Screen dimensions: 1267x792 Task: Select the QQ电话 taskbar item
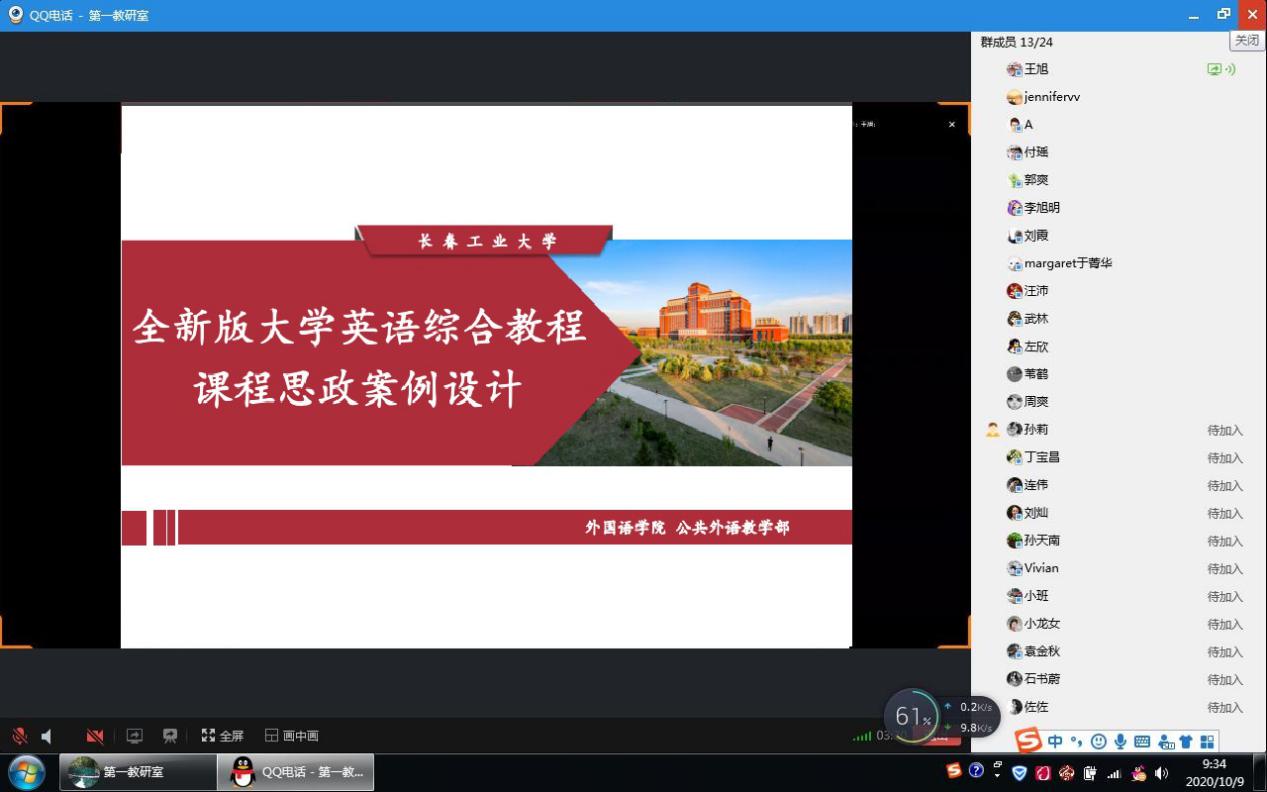[296, 772]
